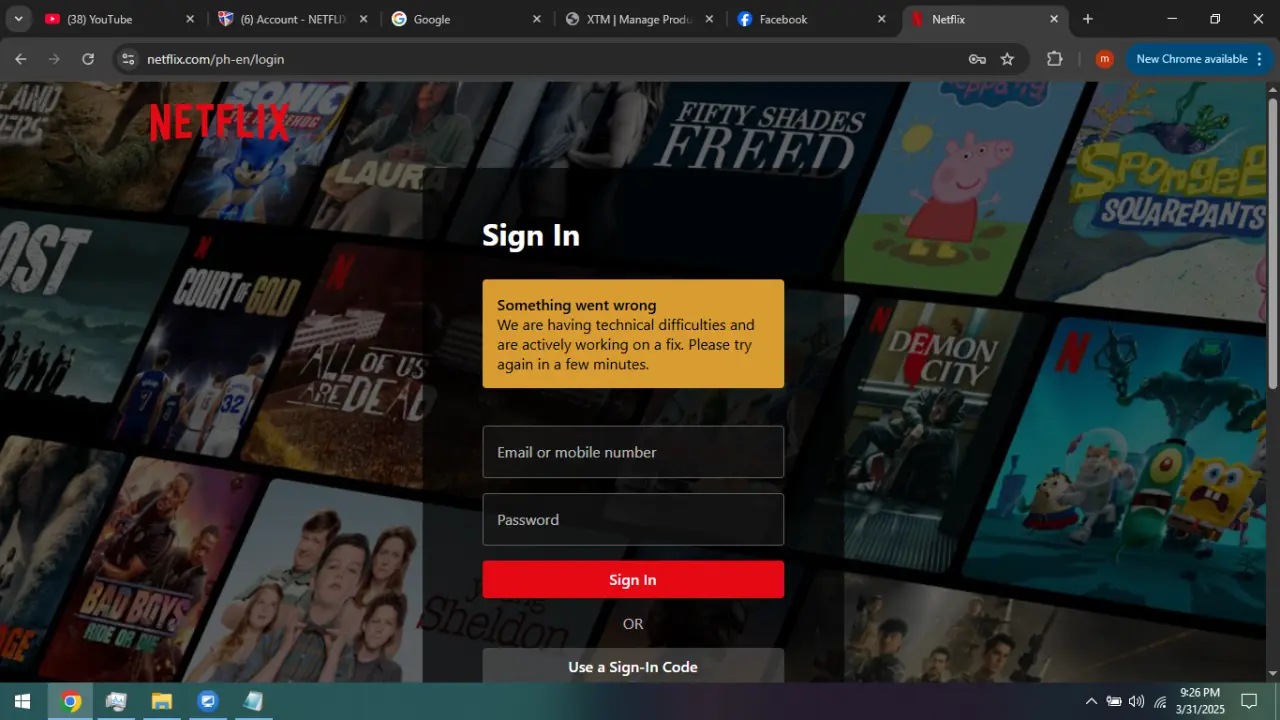Click New Chrome available update button
The image size is (1280, 720).
1197,59
